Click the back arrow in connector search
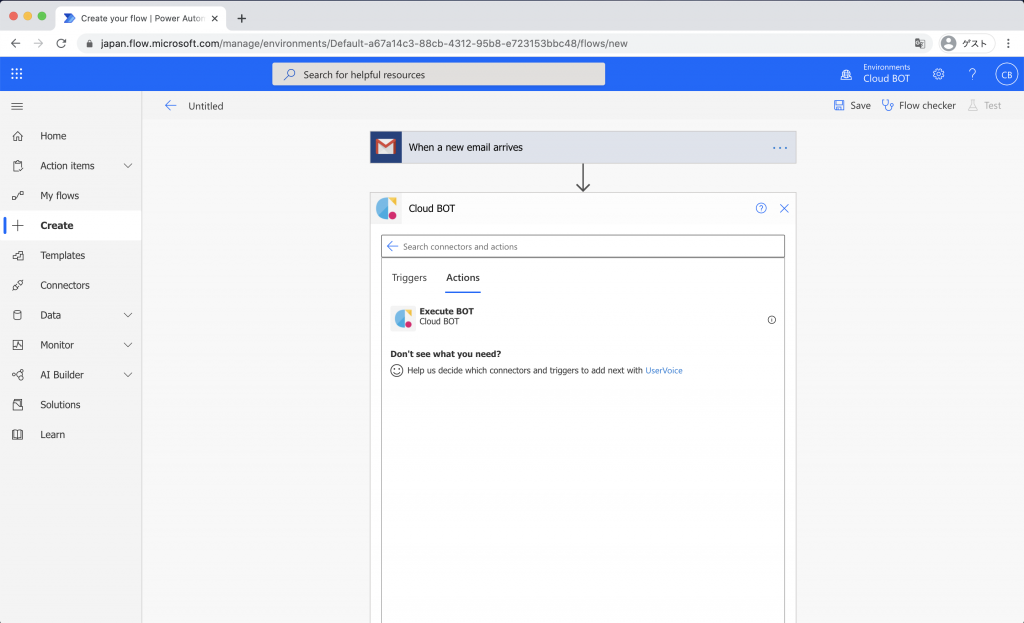1024x623 pixels. 392,246
